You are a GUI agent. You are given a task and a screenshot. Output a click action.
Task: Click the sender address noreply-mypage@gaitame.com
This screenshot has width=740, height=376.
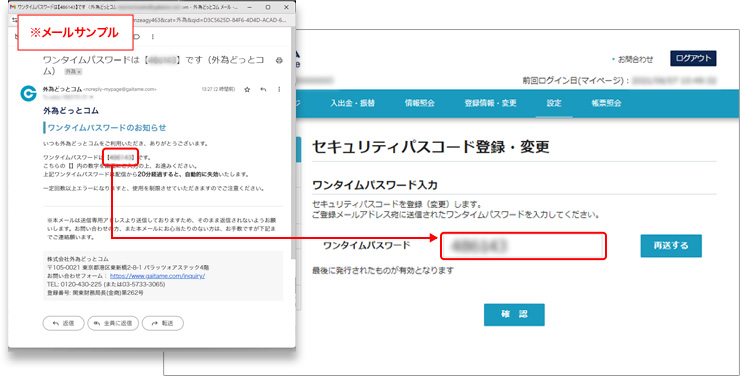pos(120,89)
